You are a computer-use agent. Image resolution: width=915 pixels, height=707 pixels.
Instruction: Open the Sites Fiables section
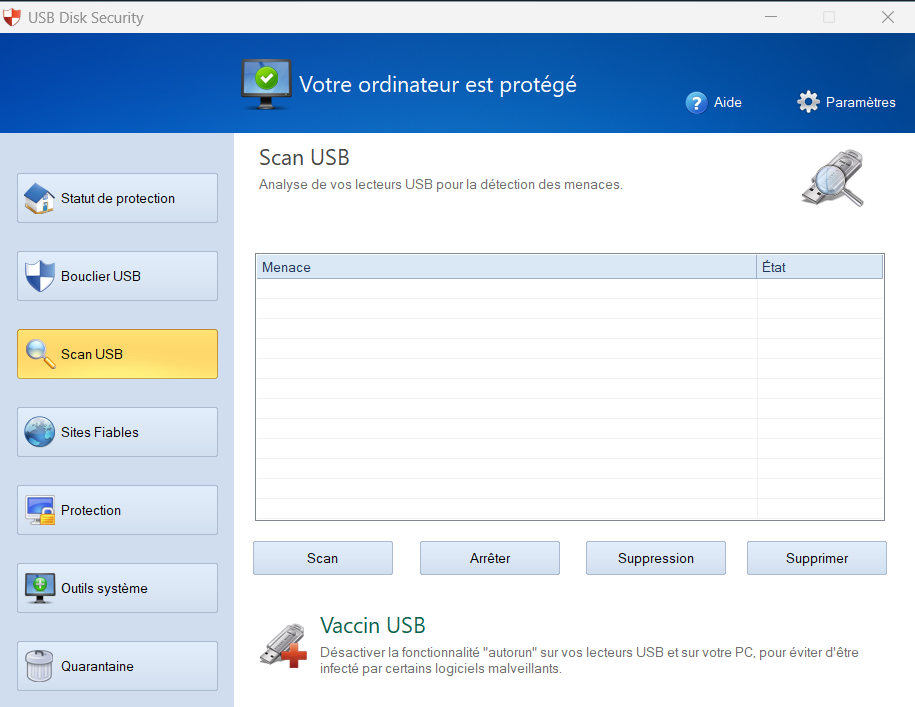click(117, 432)
